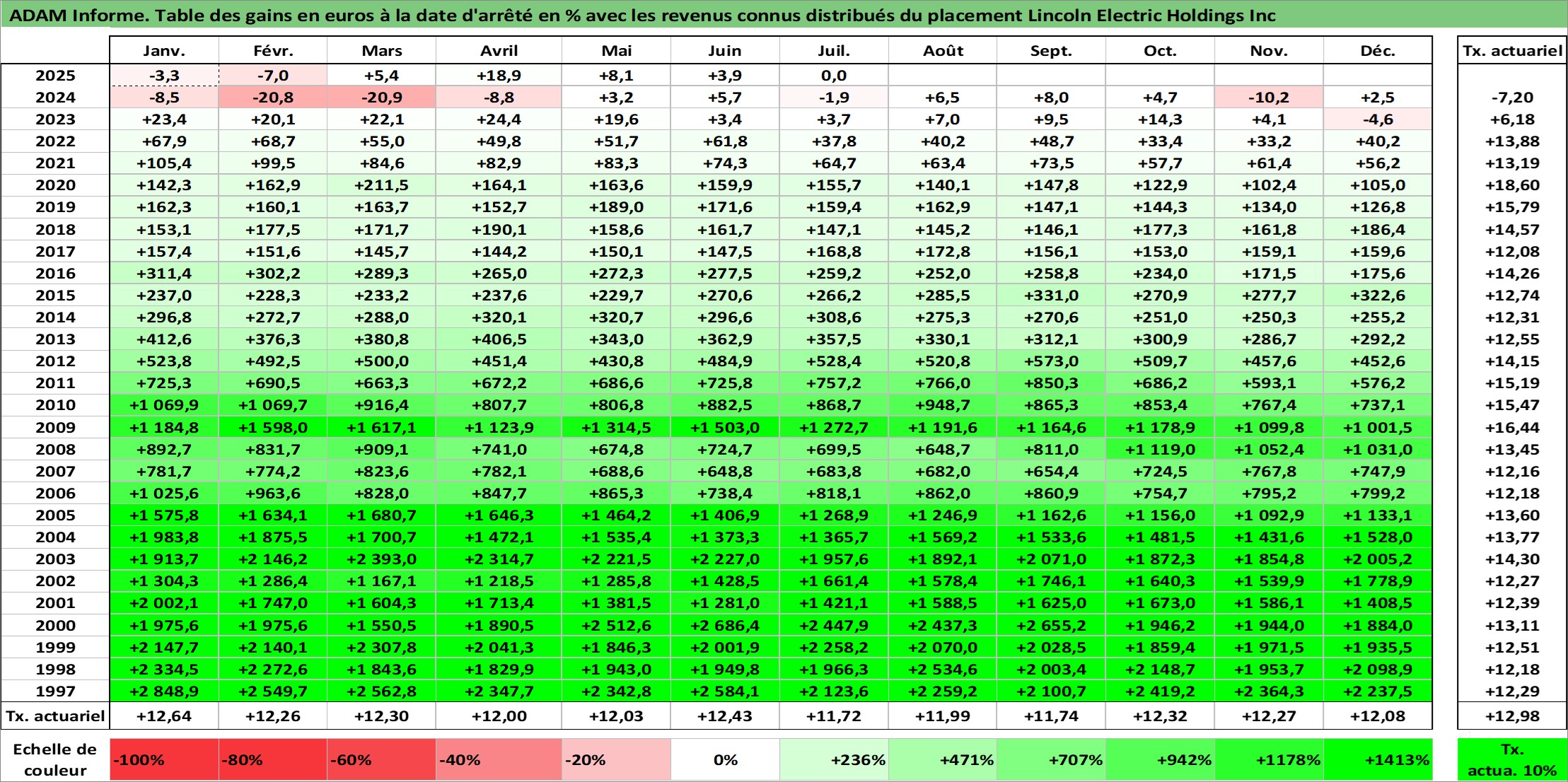Click the +1 119,0 cell in the 2008 row
The width and height of the screenshot is (1568, 782).
(x=1160, y=450)
